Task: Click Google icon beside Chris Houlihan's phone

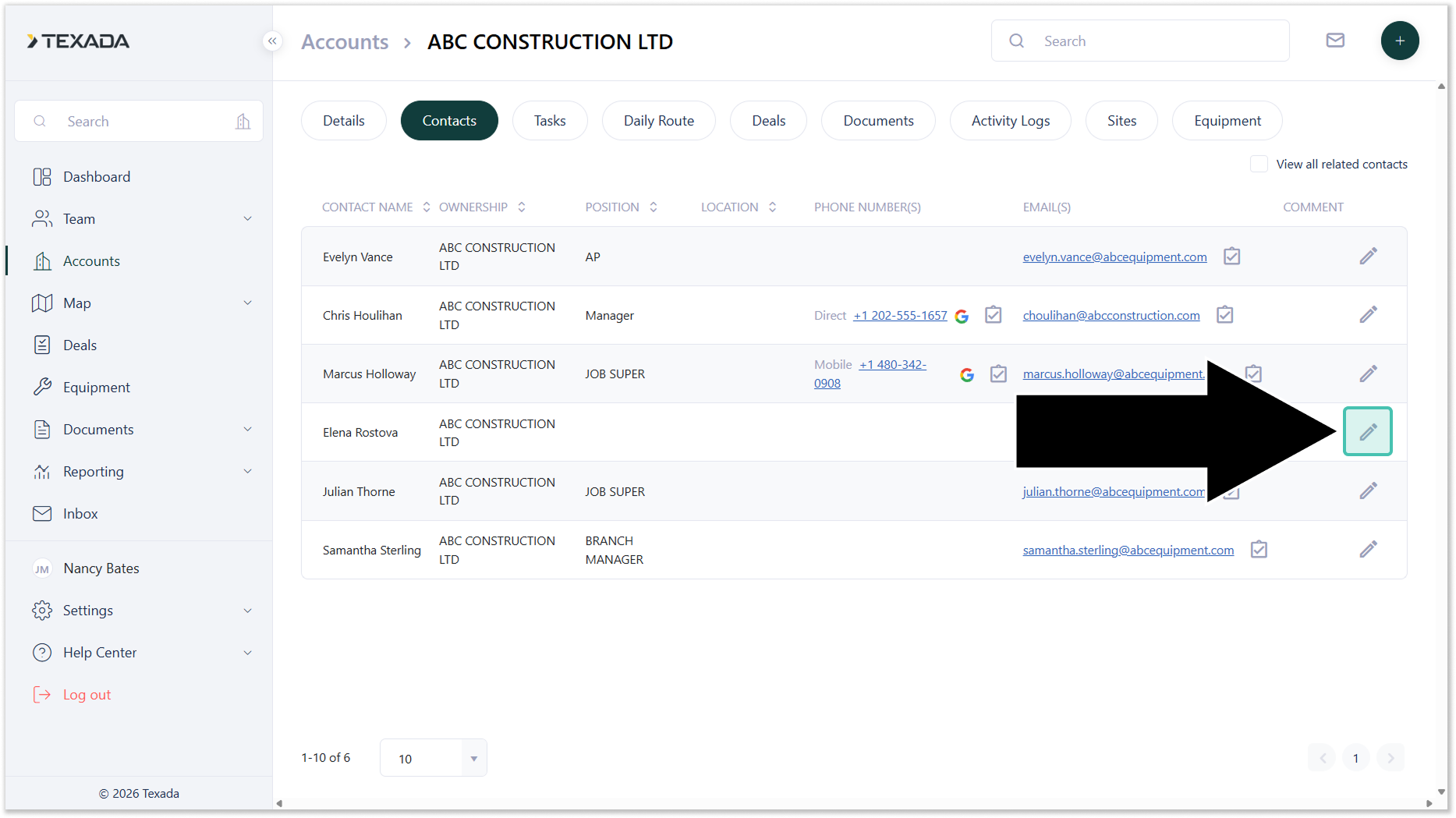Action: pyautogui.click(x=962, y=316)
